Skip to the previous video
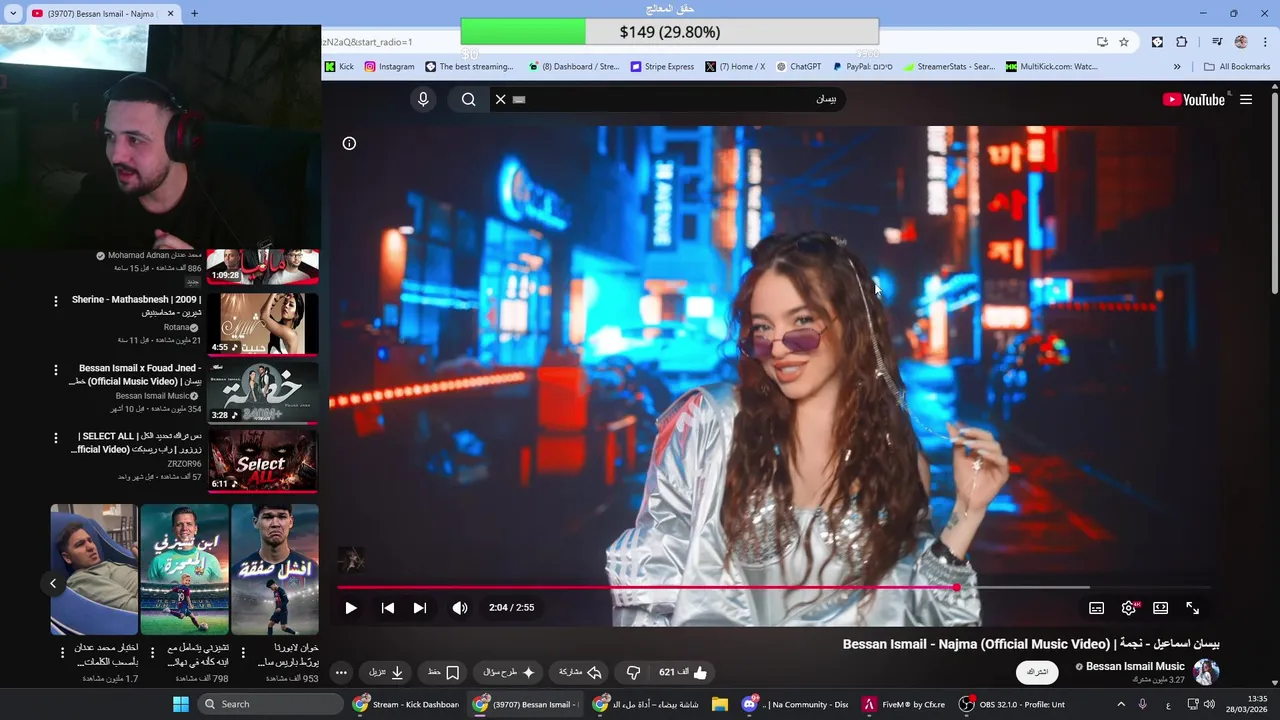 [388, 607]
